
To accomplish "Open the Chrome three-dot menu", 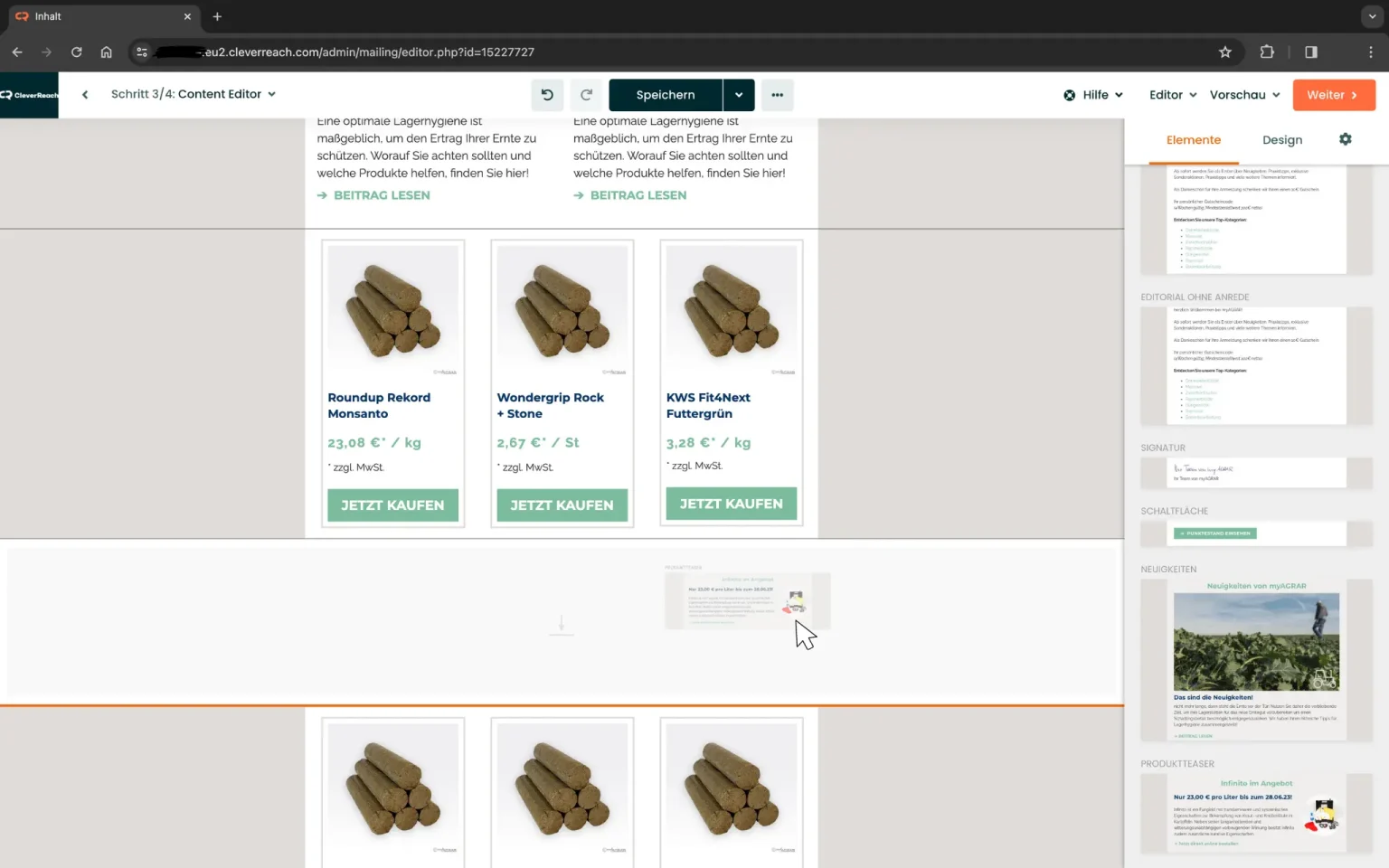I will tap(1371, 52).
